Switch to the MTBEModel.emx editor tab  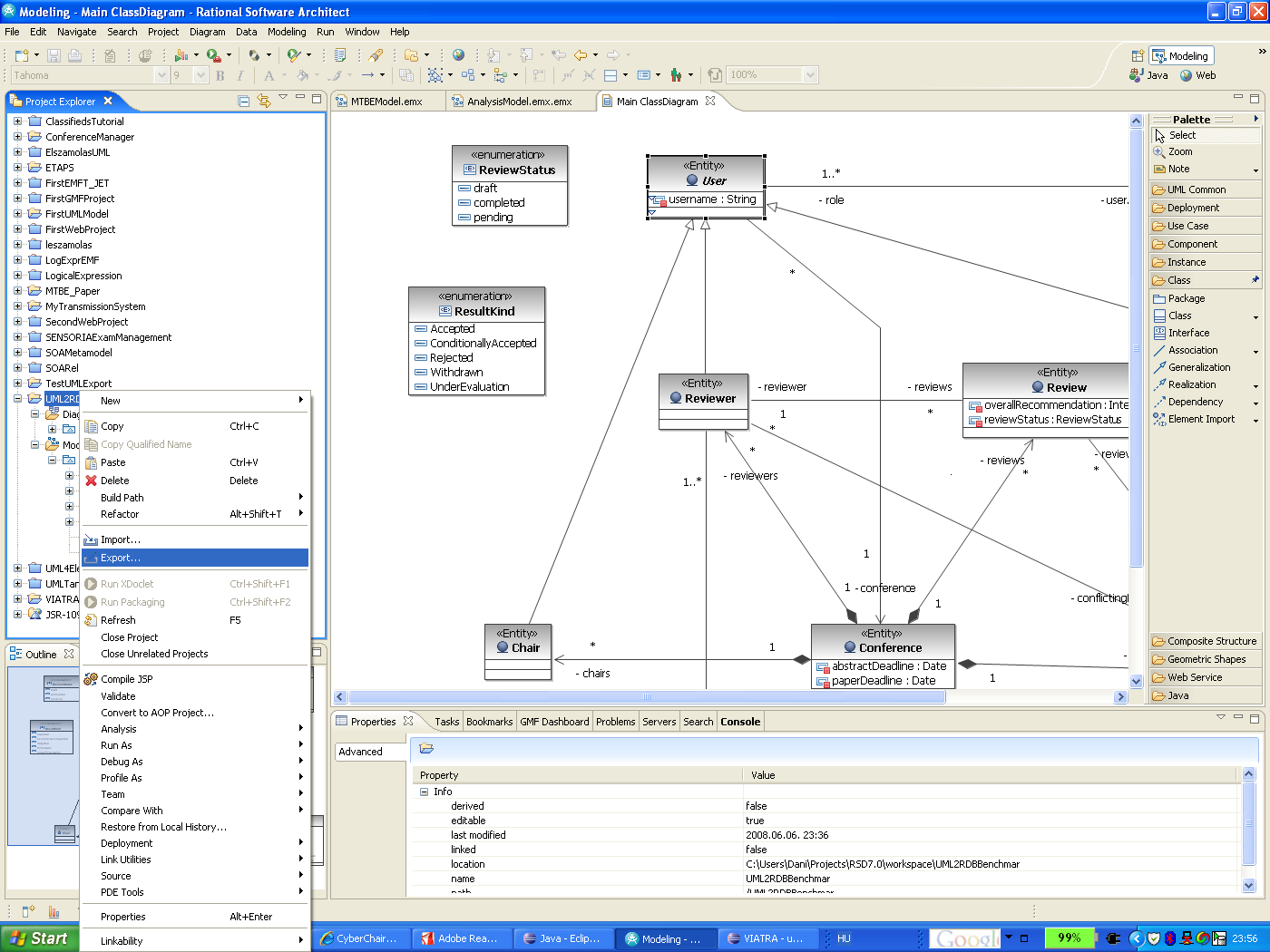pyautogui.click(x=387, y=102)
